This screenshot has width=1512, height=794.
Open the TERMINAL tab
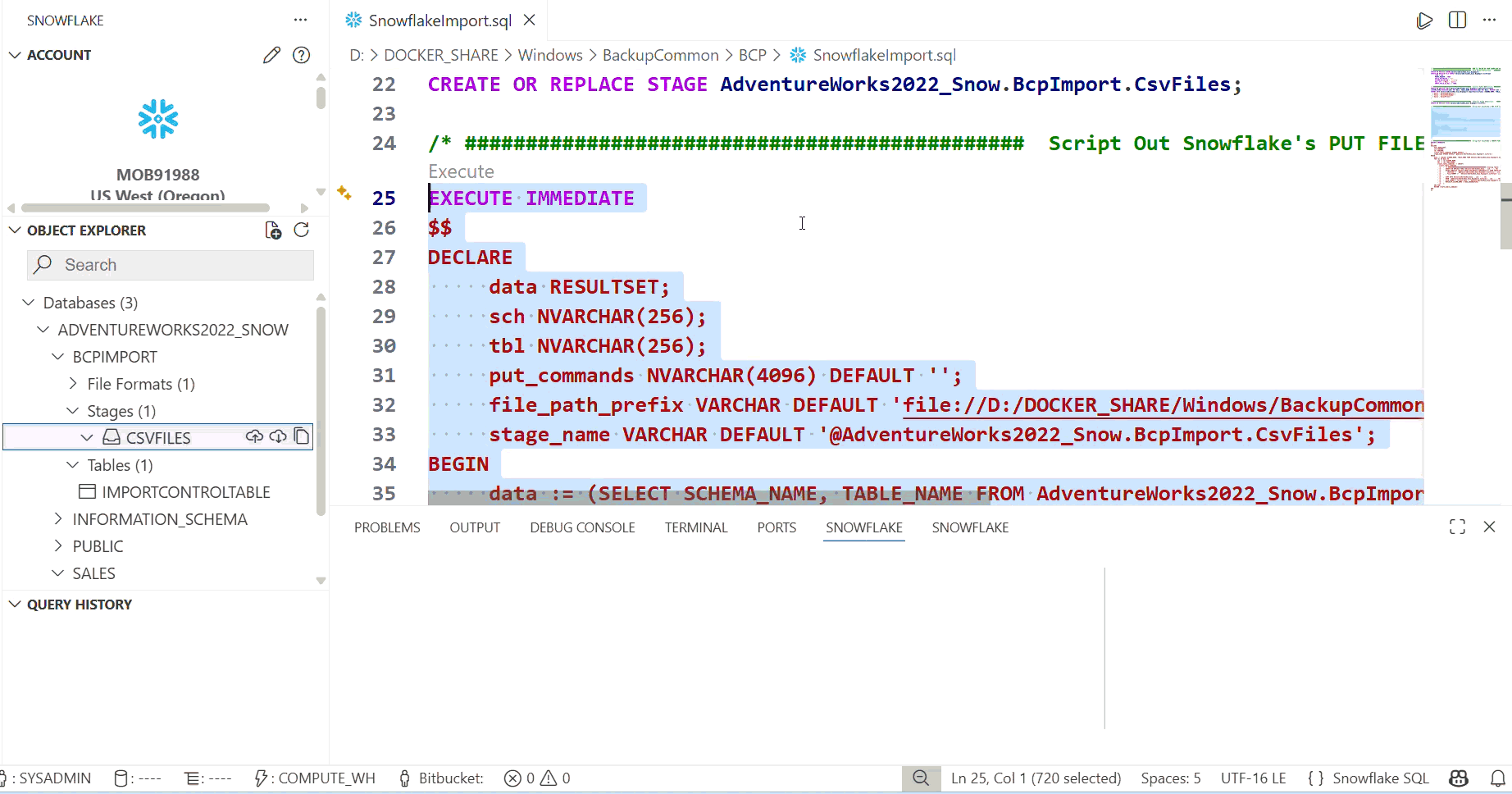point(696,527)
